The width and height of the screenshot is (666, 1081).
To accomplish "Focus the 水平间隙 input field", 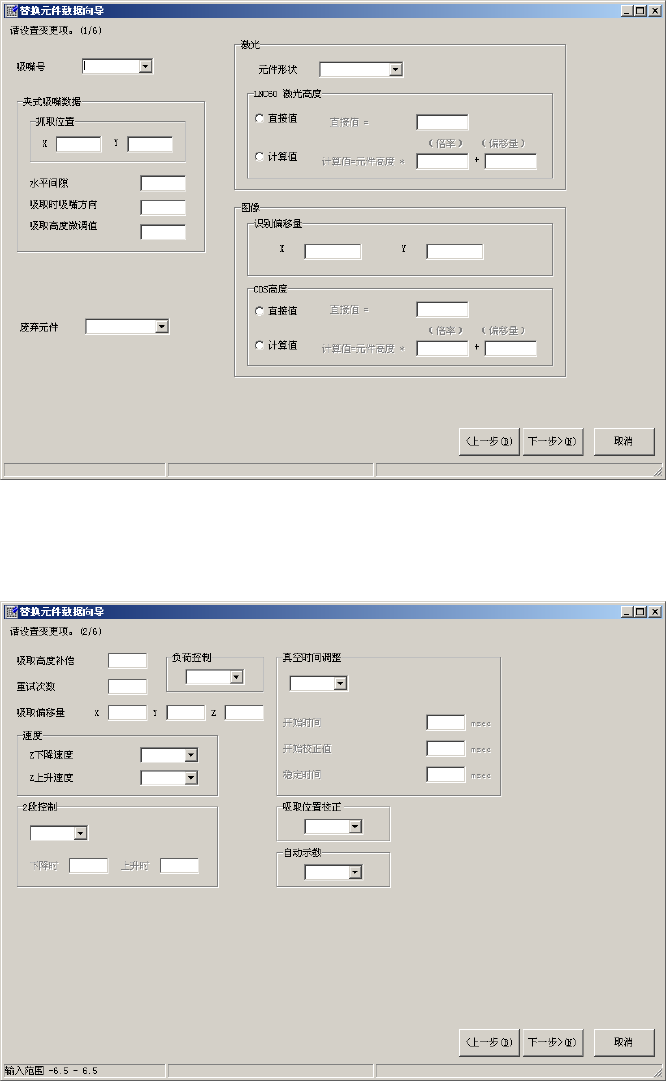I will tap(163, 183).
